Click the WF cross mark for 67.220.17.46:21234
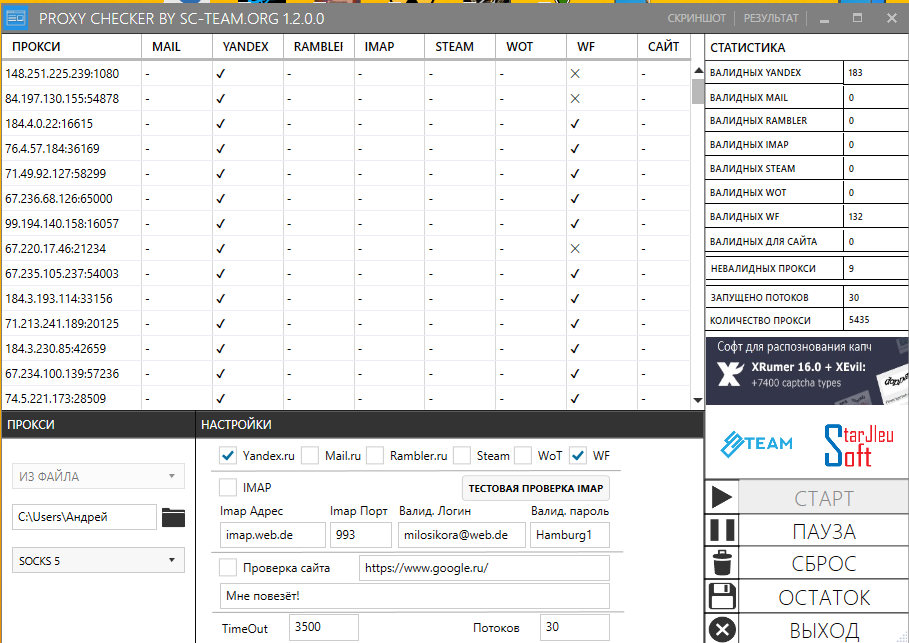The image size is (909, 643). pos(575,249)
